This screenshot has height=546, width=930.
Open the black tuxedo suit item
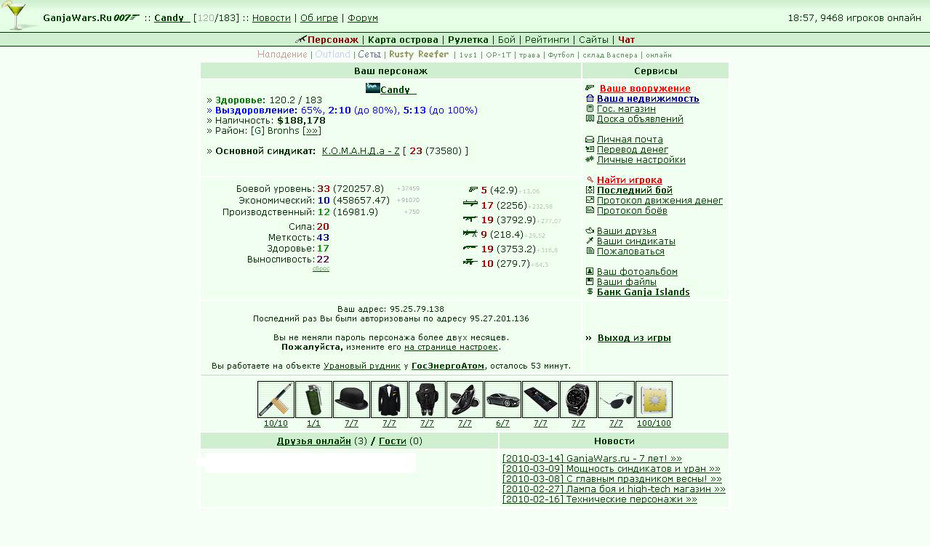389,400
